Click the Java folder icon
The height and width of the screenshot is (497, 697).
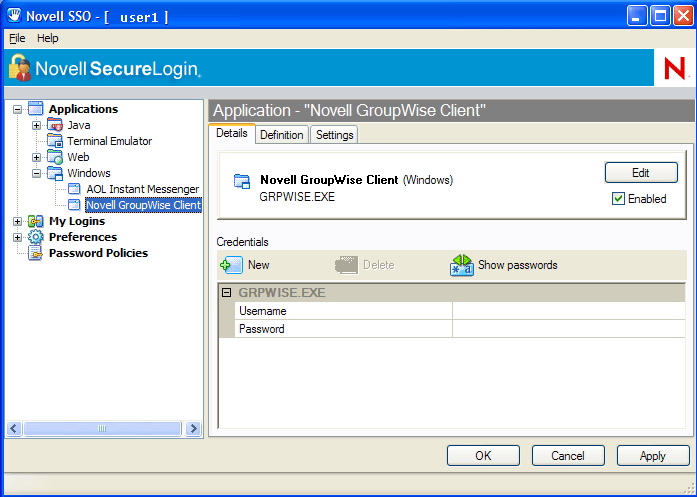(x=55, y=125)
